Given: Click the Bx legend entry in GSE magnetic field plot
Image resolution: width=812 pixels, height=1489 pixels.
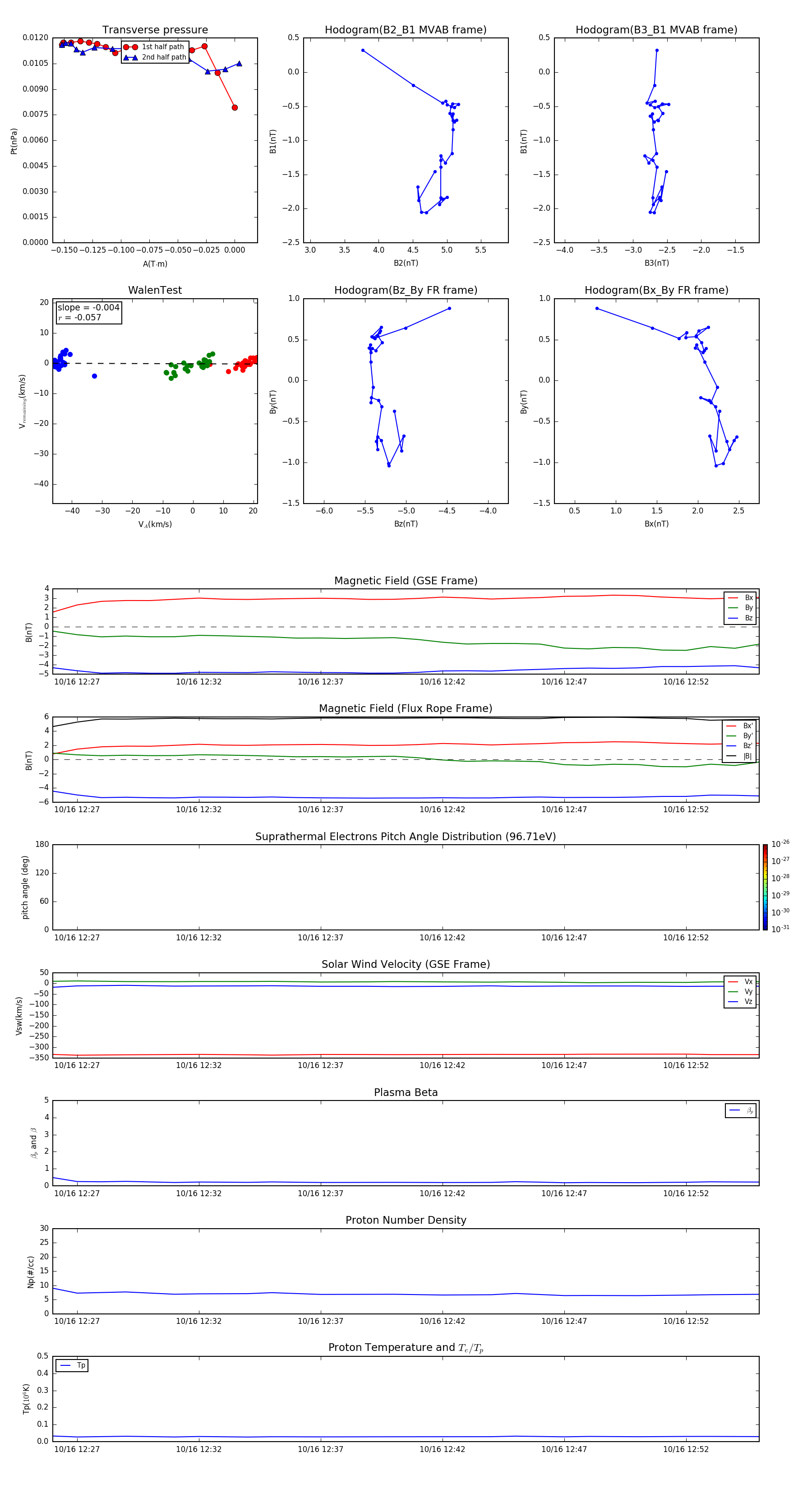Looking at the screenshot, I should pyautogui.click(x=740, y=598).
